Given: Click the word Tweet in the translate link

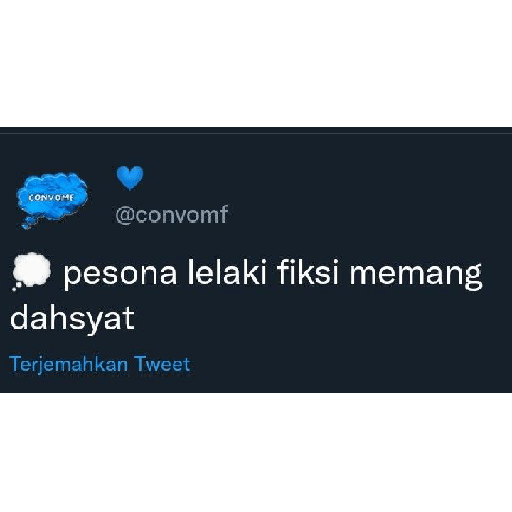Looking at the screenshot, I should tap(162, 364).
